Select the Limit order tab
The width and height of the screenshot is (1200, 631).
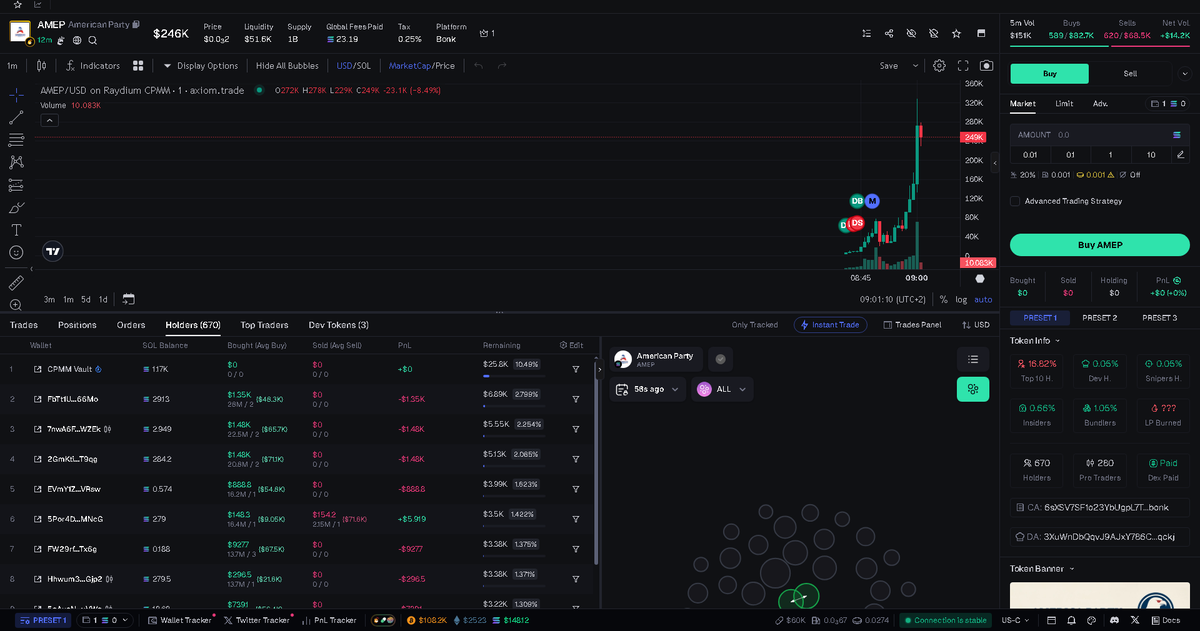pos(1064,103)
